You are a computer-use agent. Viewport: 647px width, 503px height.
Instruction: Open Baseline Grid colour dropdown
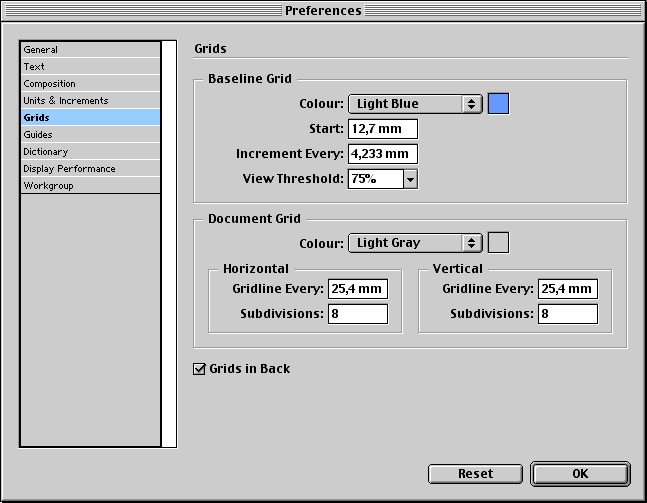(x=415, y=104)
